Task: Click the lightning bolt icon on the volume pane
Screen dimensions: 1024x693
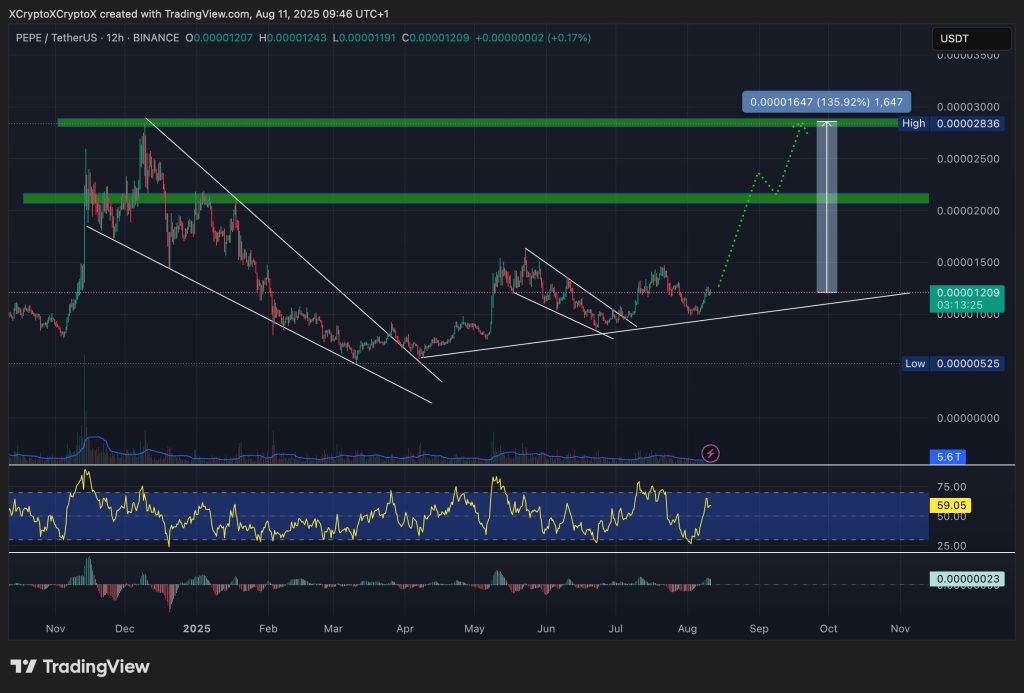Action: [709, 455]
